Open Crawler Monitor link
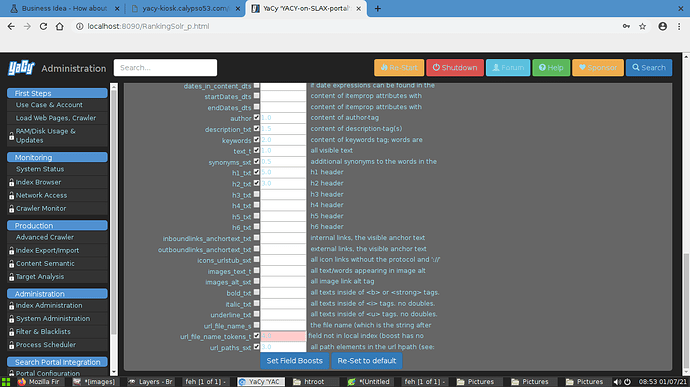 pyautogui.click(x=41, y=208)
